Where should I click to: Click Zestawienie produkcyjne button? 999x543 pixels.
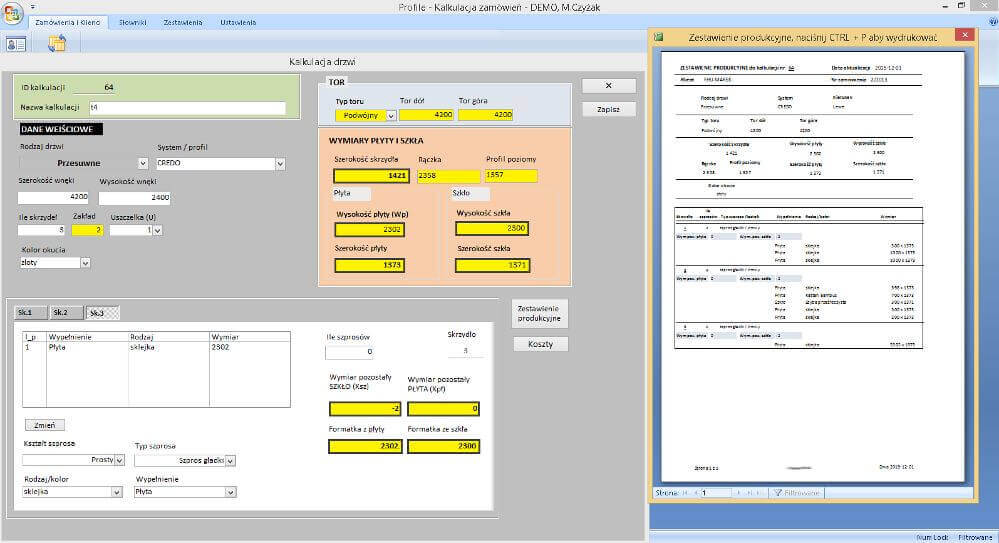[x=539, y=313]
